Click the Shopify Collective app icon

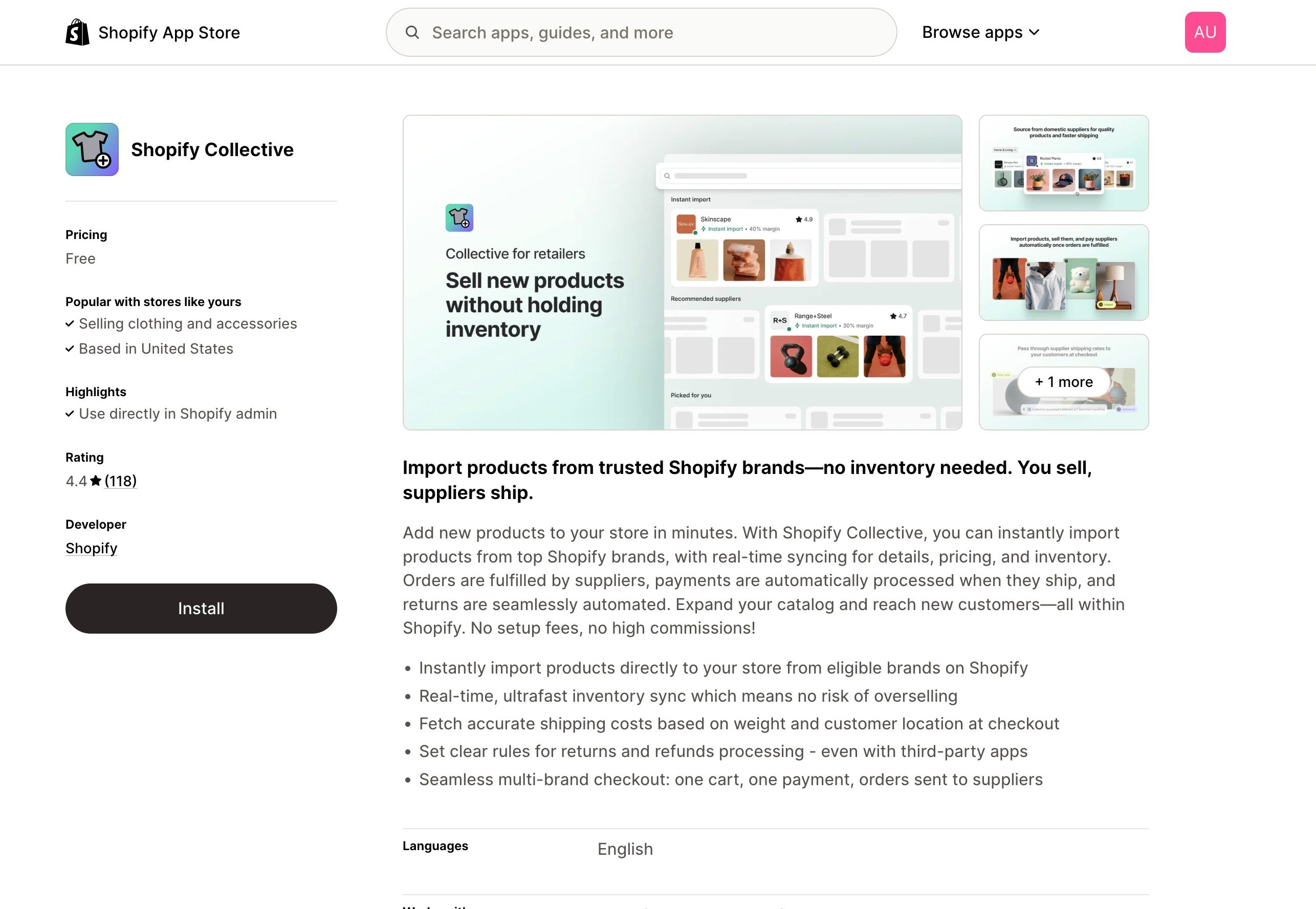[x=92, y=150]
